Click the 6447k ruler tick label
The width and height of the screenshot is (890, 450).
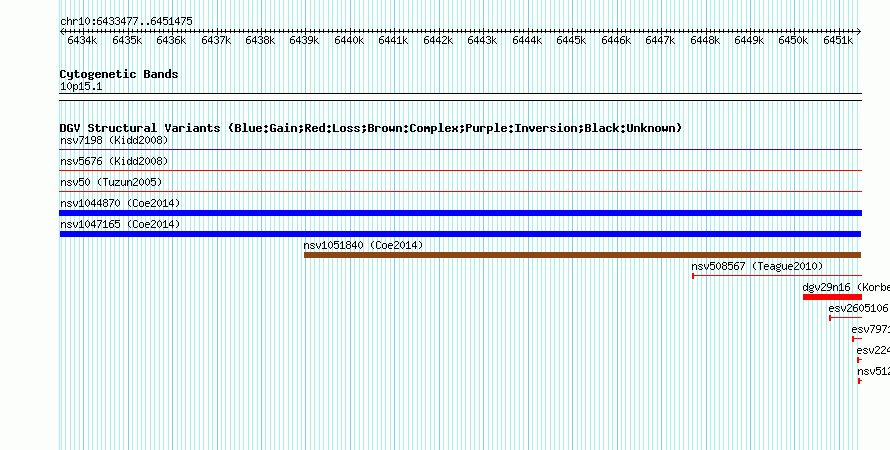pos(660,40)
